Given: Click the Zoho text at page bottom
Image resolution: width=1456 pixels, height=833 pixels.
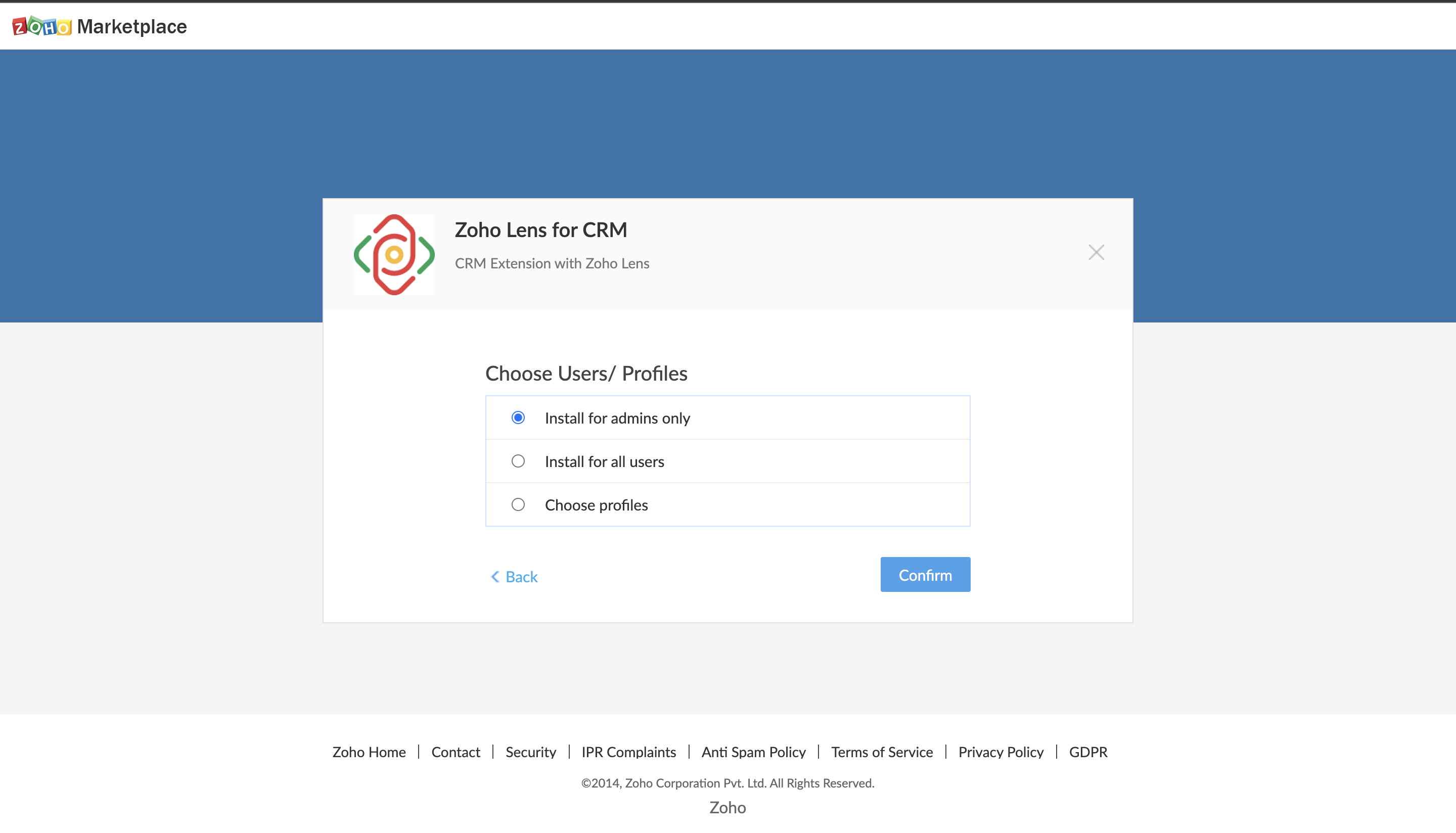Looking at the screenshot, I should pyautogui.click(x=727, y=807).
